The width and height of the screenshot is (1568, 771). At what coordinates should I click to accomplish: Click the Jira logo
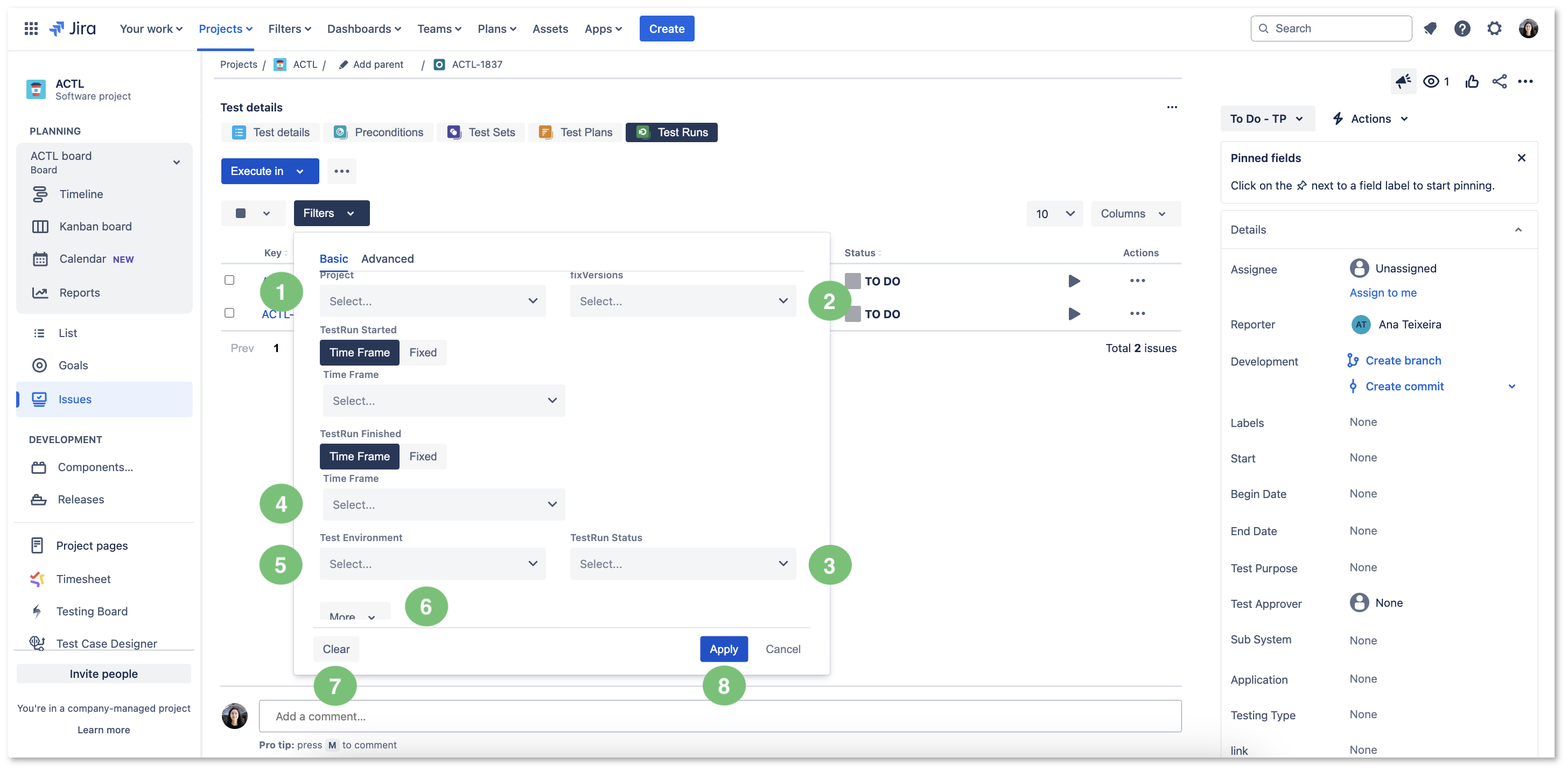[73, 29]
